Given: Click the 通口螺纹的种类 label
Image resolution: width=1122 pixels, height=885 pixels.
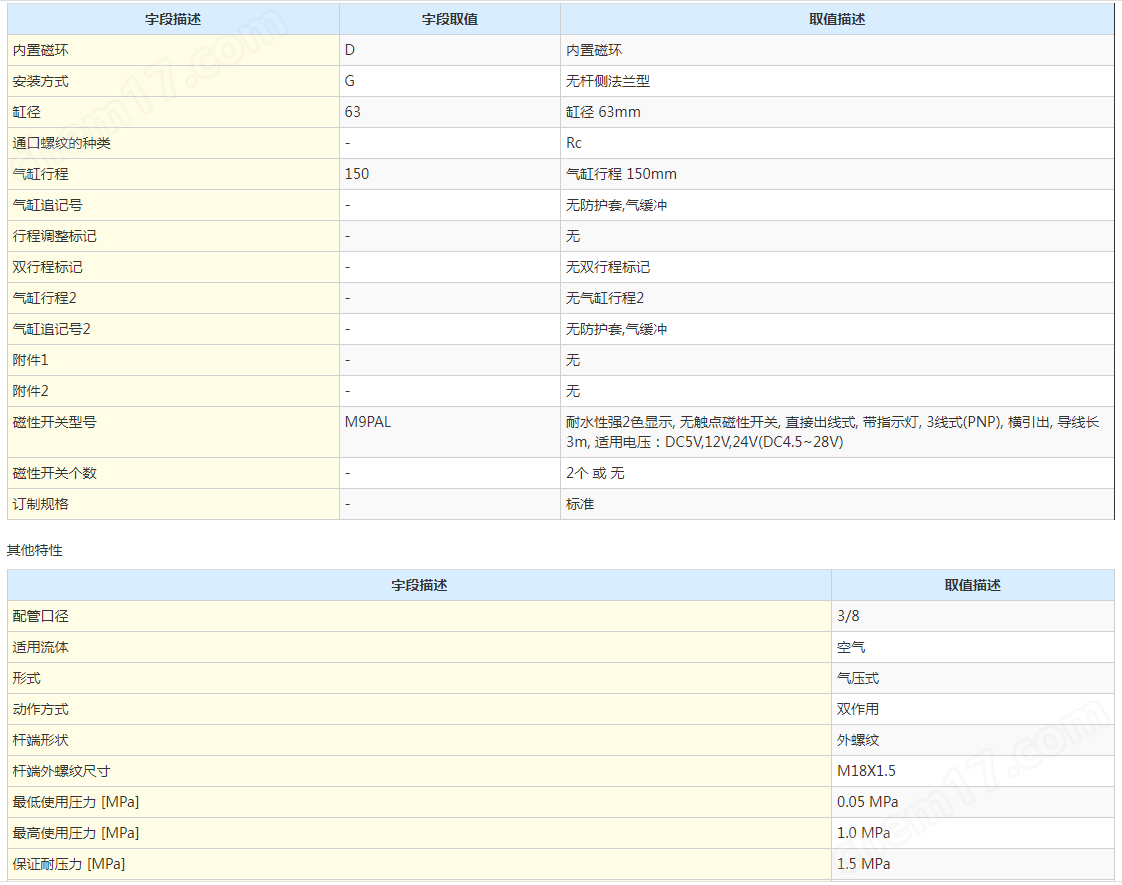Looking at the screenshot, I should [x=62, y=143].
